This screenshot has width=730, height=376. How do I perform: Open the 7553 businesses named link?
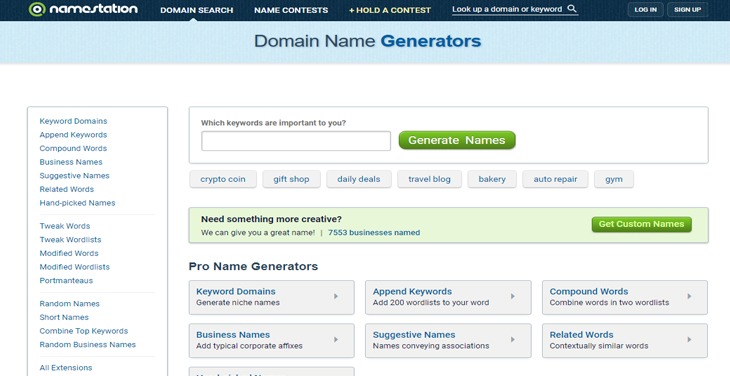coord(374,233)
